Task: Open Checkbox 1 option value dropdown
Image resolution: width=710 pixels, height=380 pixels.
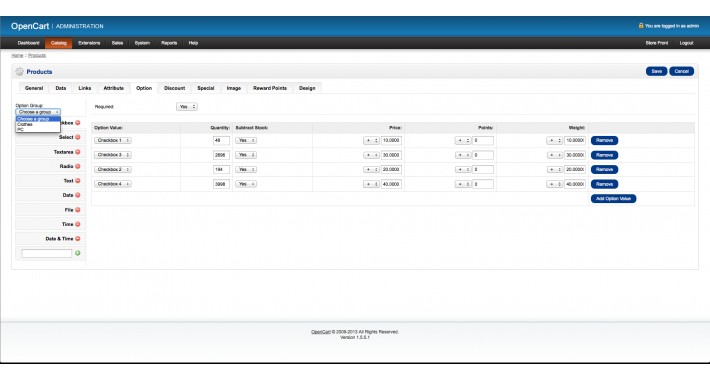Action: coord(113,140)
